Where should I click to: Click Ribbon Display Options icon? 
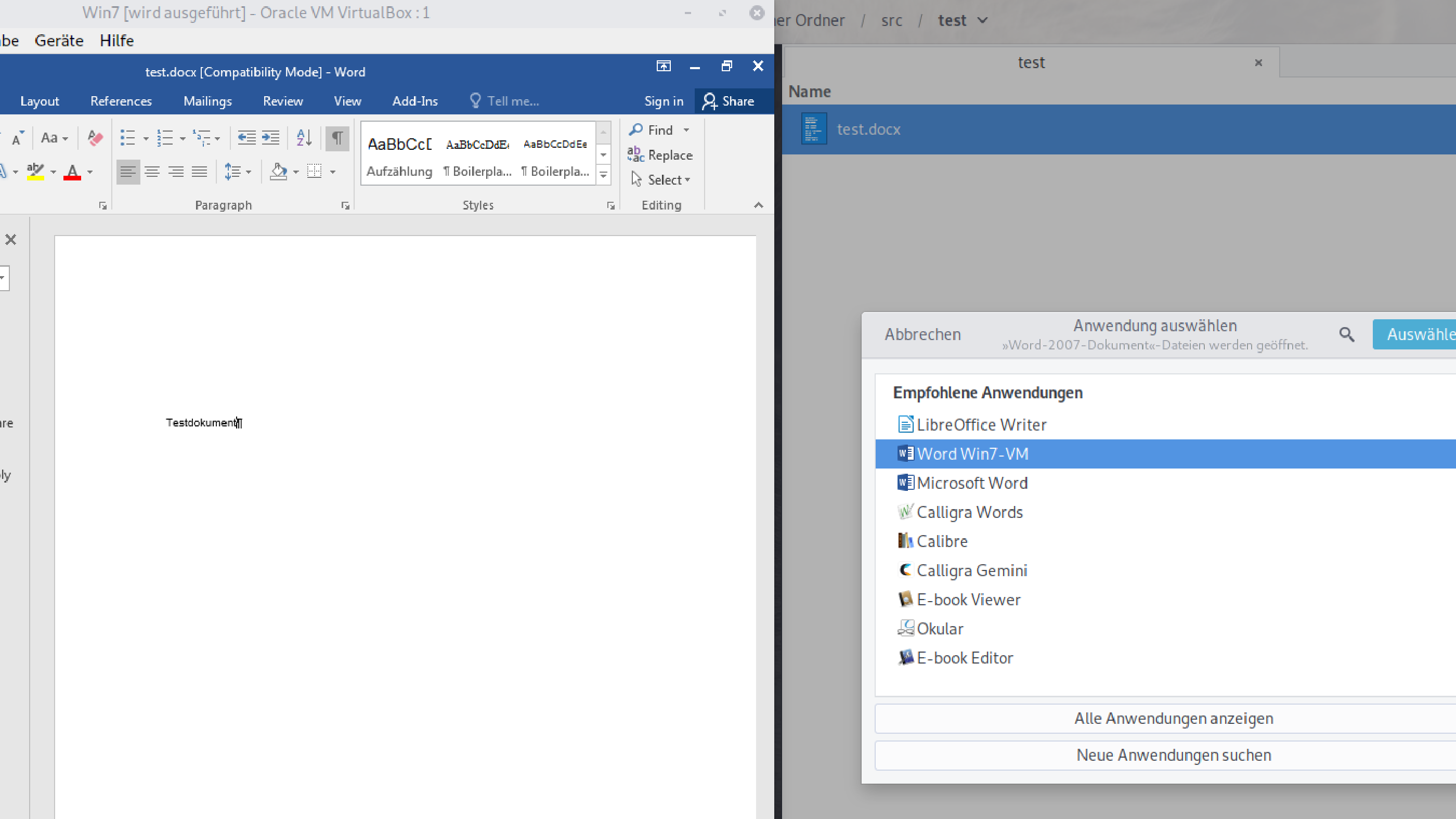664,66
